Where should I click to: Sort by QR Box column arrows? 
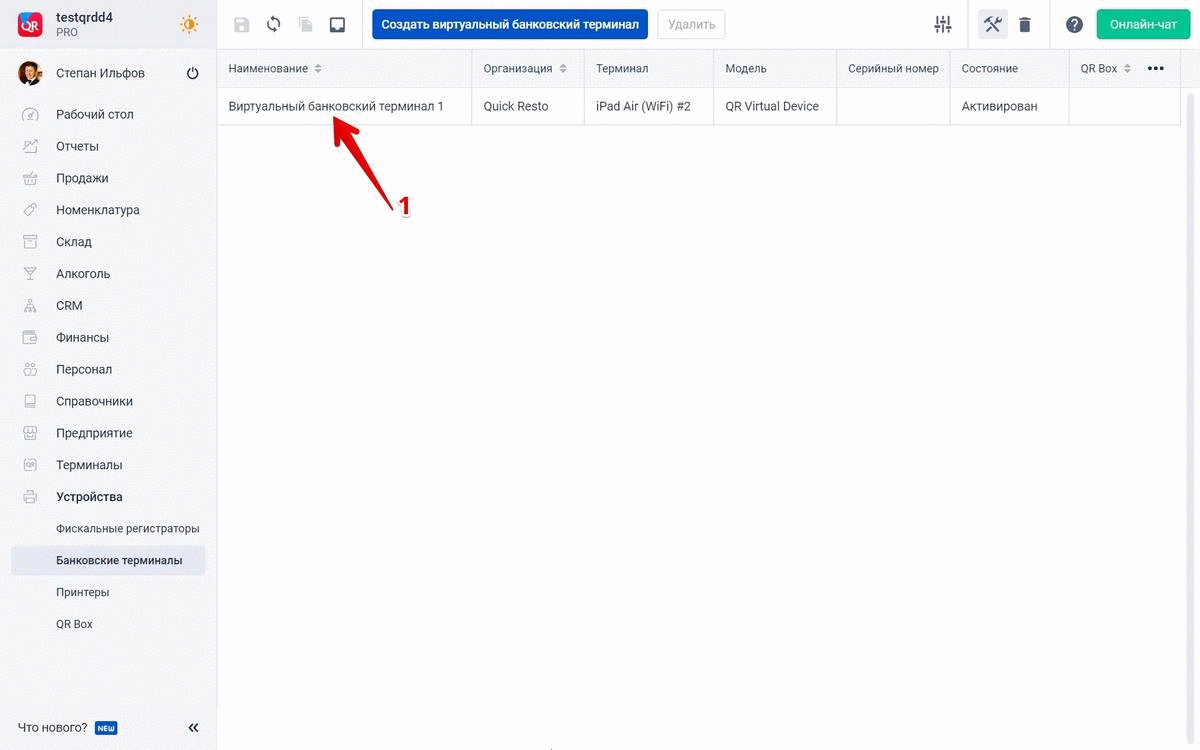coord(1127,69)
